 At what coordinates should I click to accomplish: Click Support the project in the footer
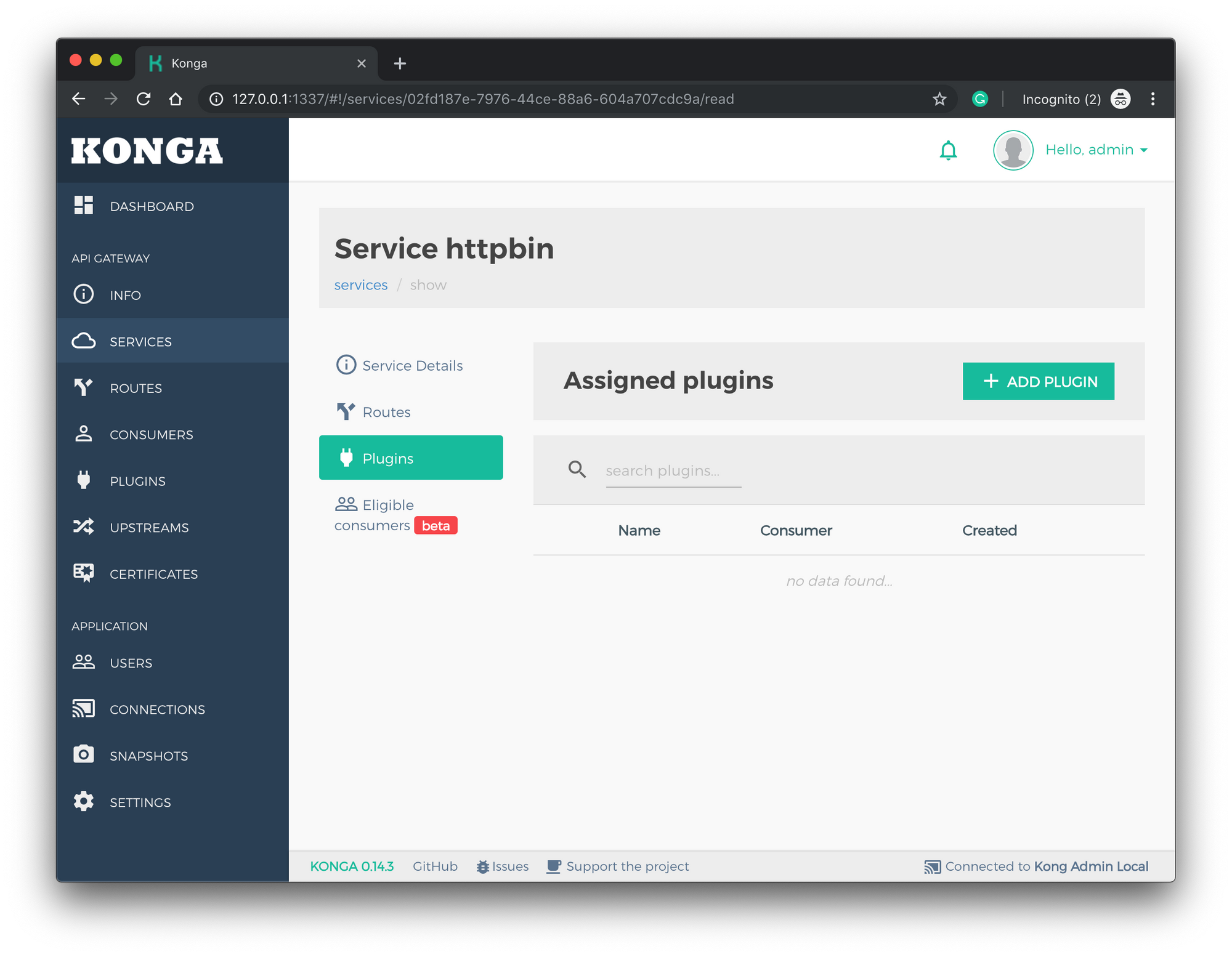628,866
